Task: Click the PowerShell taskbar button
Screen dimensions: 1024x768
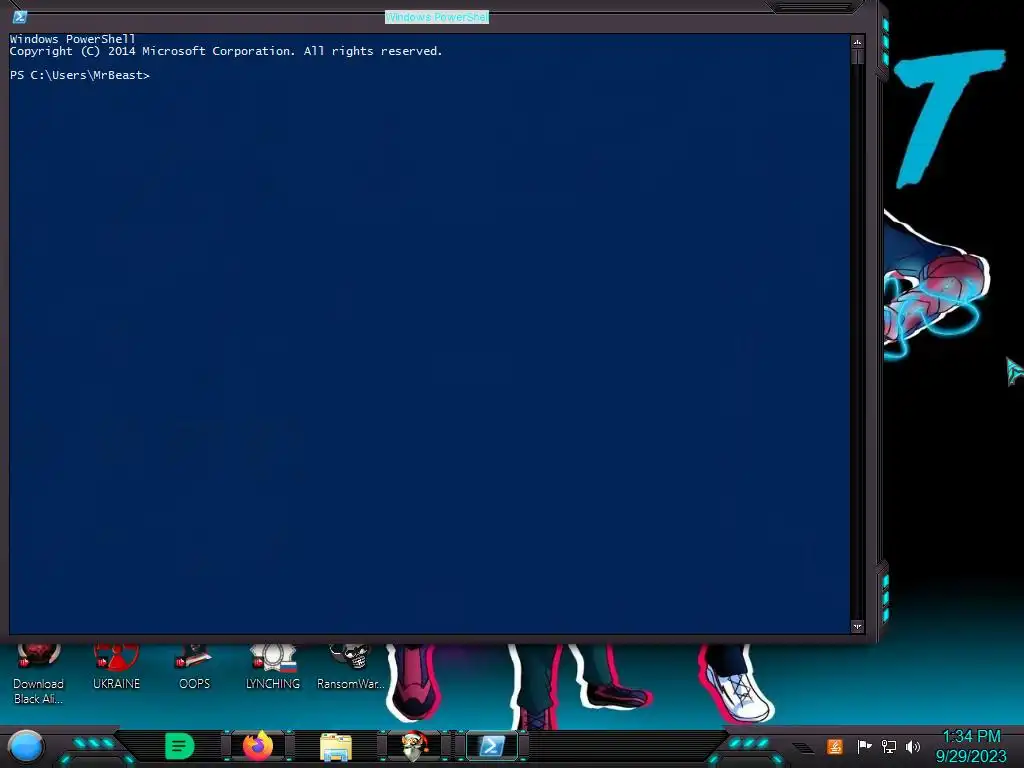Action: [492, 746]
